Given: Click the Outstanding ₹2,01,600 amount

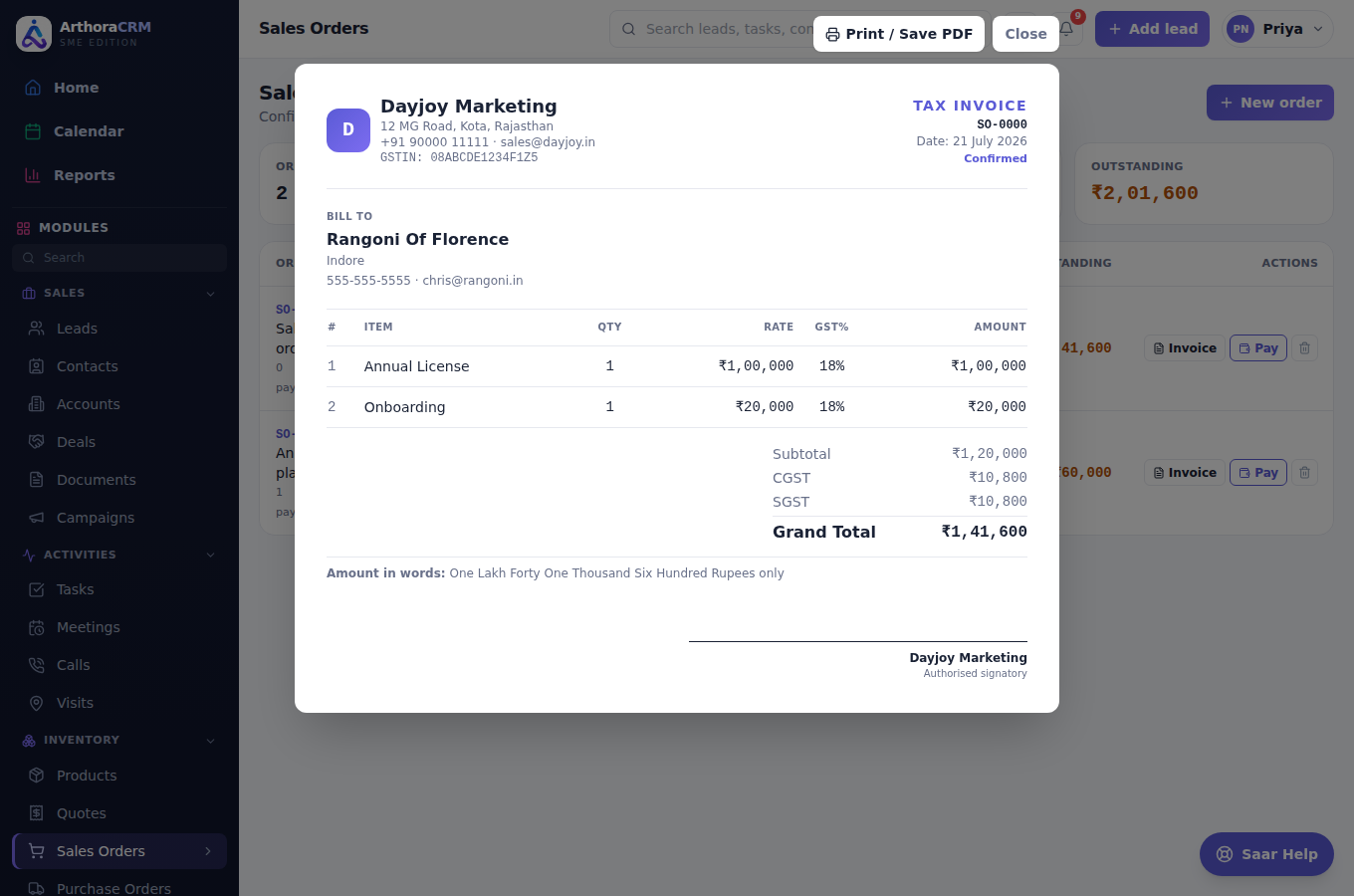Looking at the screenshot, I should [x=1144, y=193].
